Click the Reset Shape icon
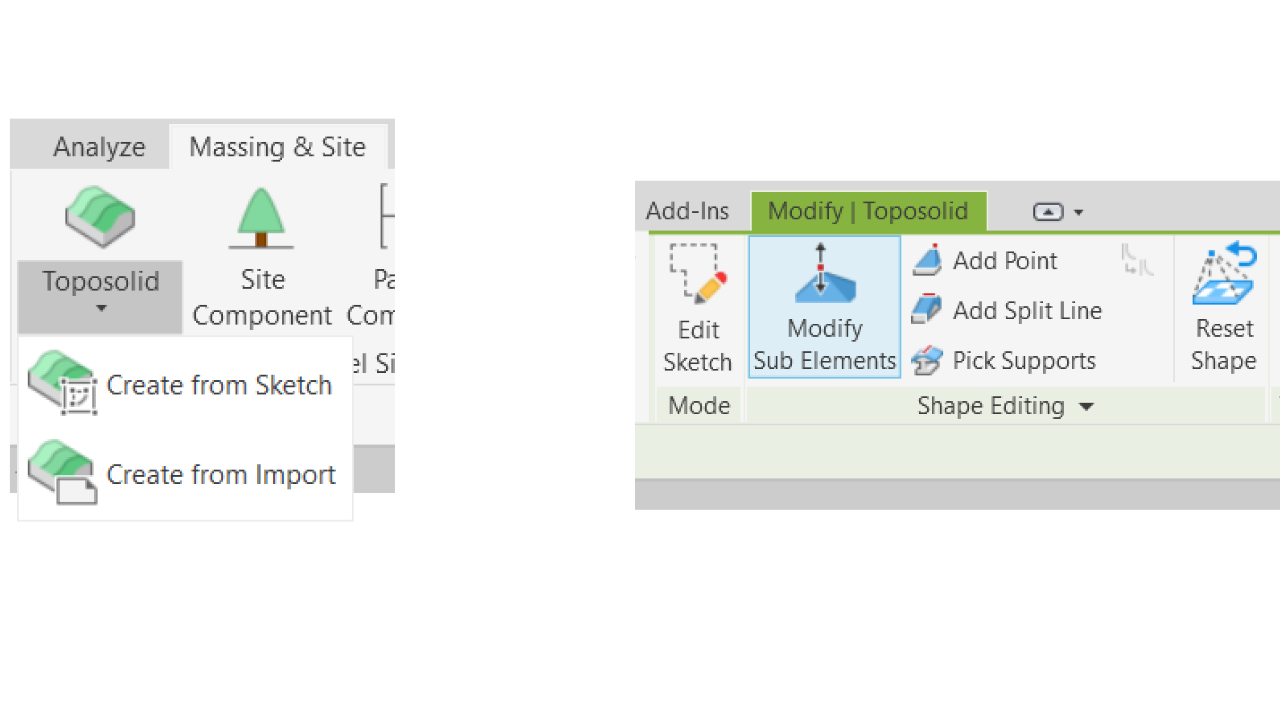The width and height of the screenshot is (1280, 720). (x=1223, y=274)
